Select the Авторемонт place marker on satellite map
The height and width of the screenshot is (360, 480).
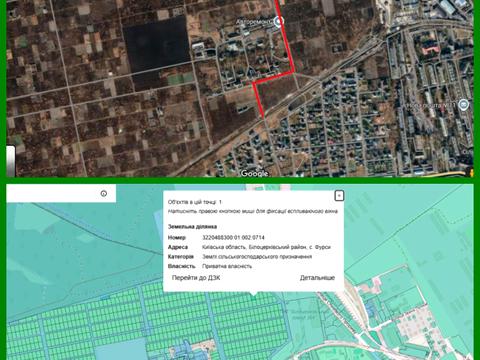[x=278, y=22]
